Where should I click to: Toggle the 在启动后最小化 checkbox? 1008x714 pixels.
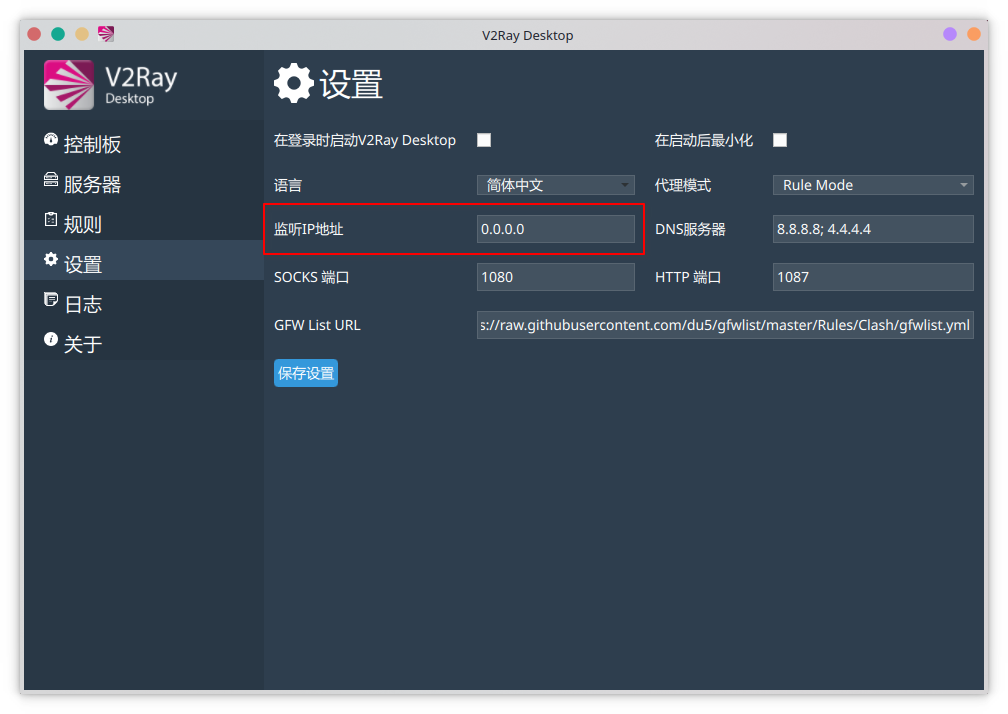(780, 140)
